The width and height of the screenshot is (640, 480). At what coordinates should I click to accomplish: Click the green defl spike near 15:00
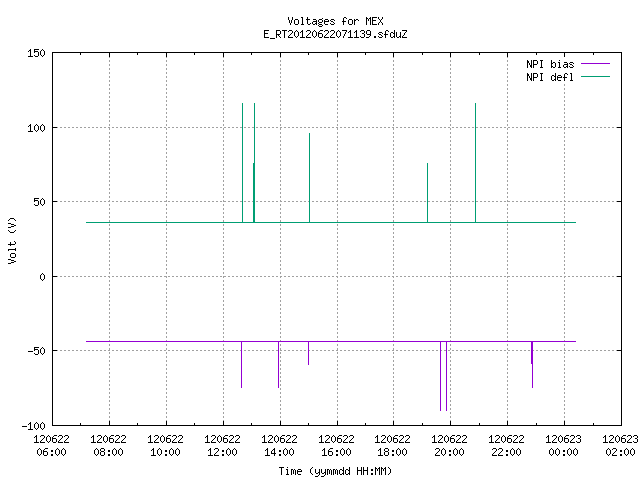tap(309, 178)
